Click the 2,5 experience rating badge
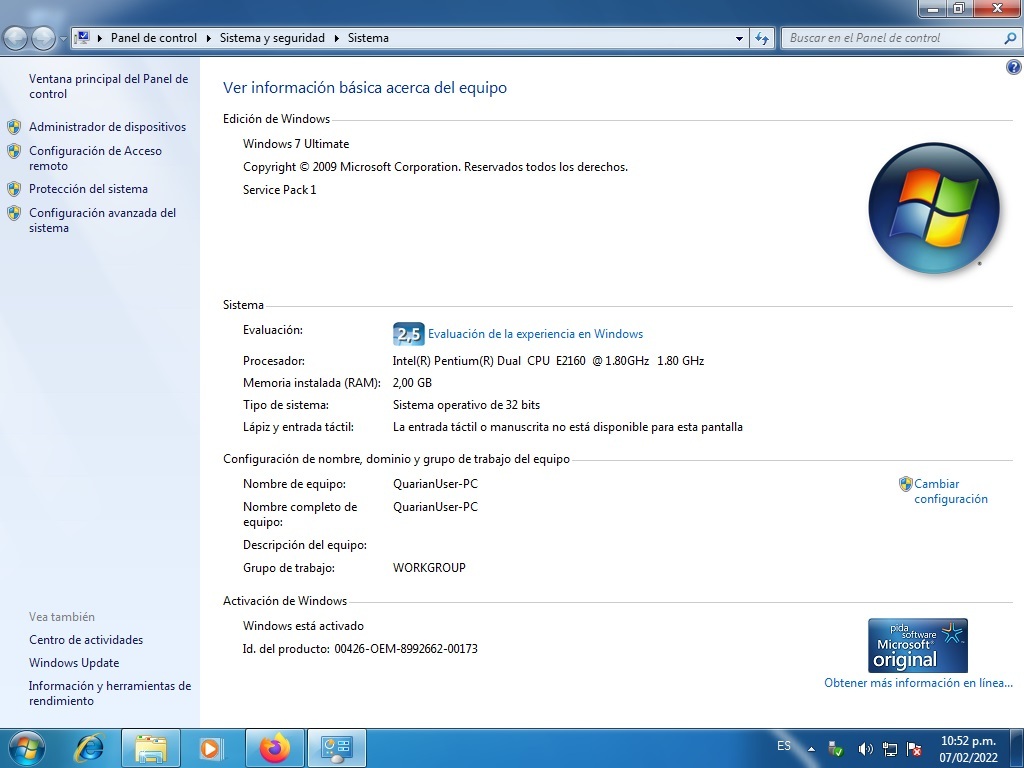Viewport: 1024px width, 768px height. tap(409, 334)
